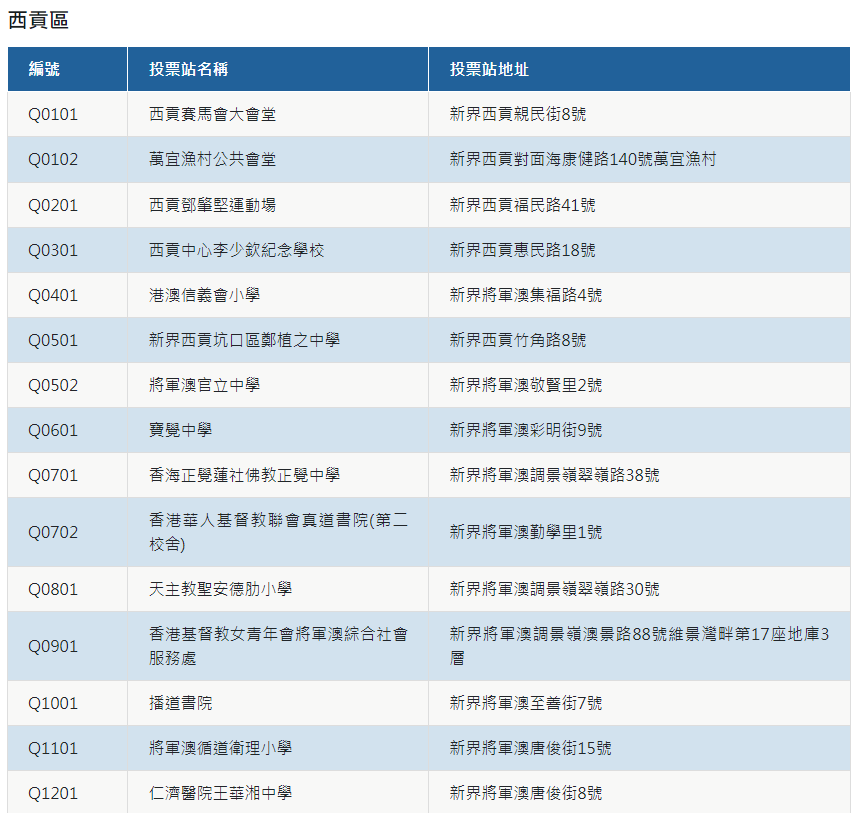
Task: Click 香海正覺蓮社佛教正覺中學 name cell
Action: click(244, 475)
